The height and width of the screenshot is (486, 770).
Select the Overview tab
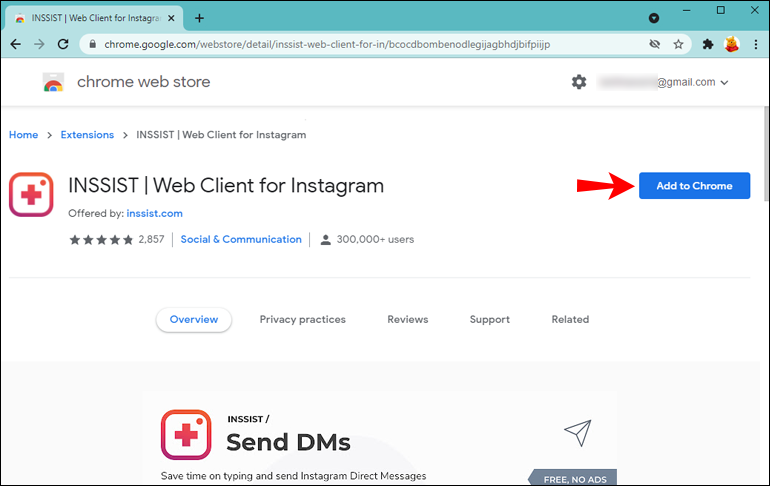[x=194, y=320]
